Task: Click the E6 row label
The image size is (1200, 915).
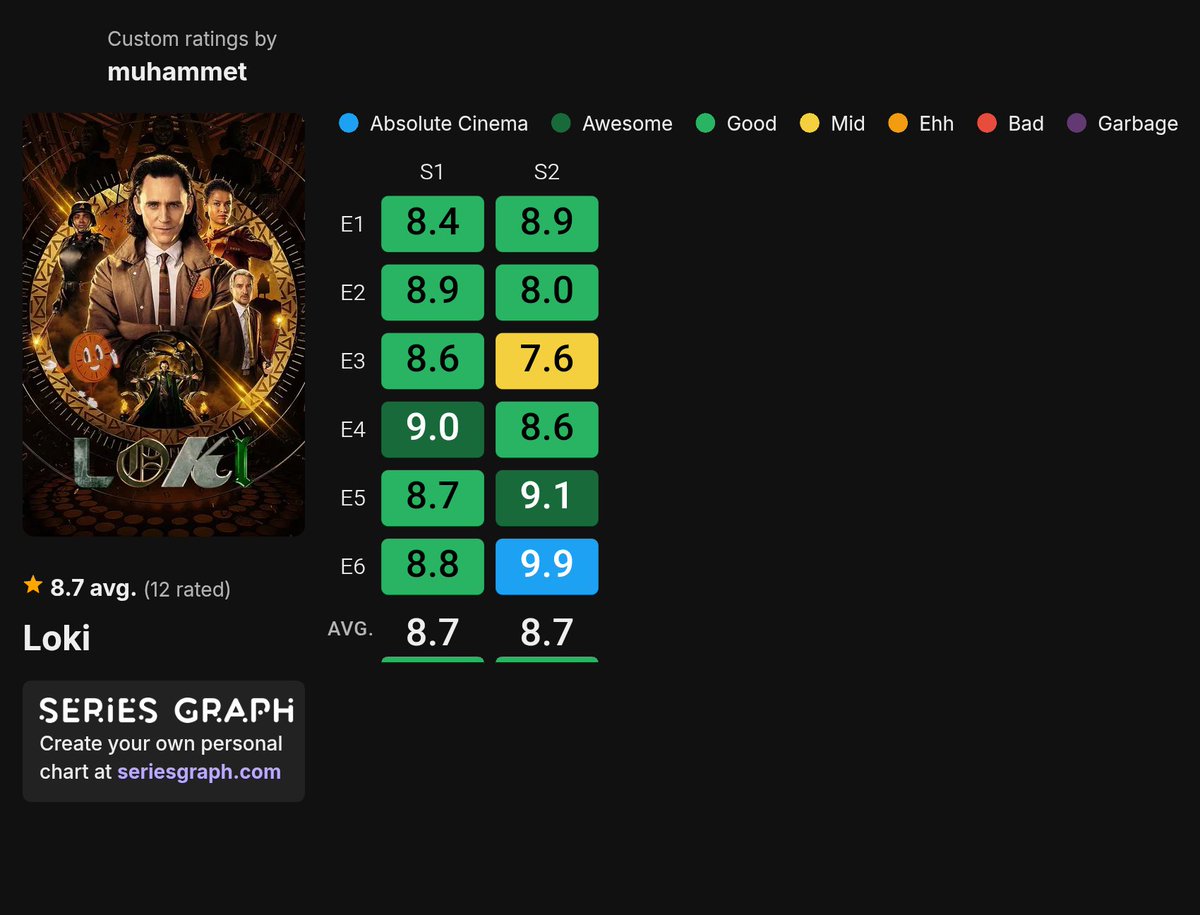Action: pos(352,567)
